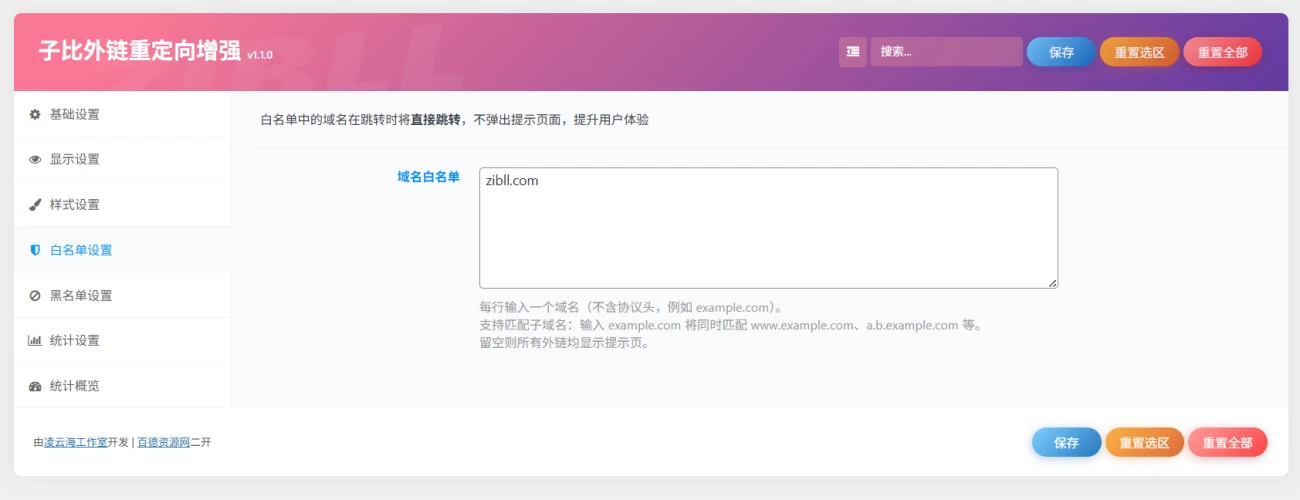The width and height of the screenshot is (1300, 500).
Task: Click the eye icon beside 显示设置
Action: 35,159
